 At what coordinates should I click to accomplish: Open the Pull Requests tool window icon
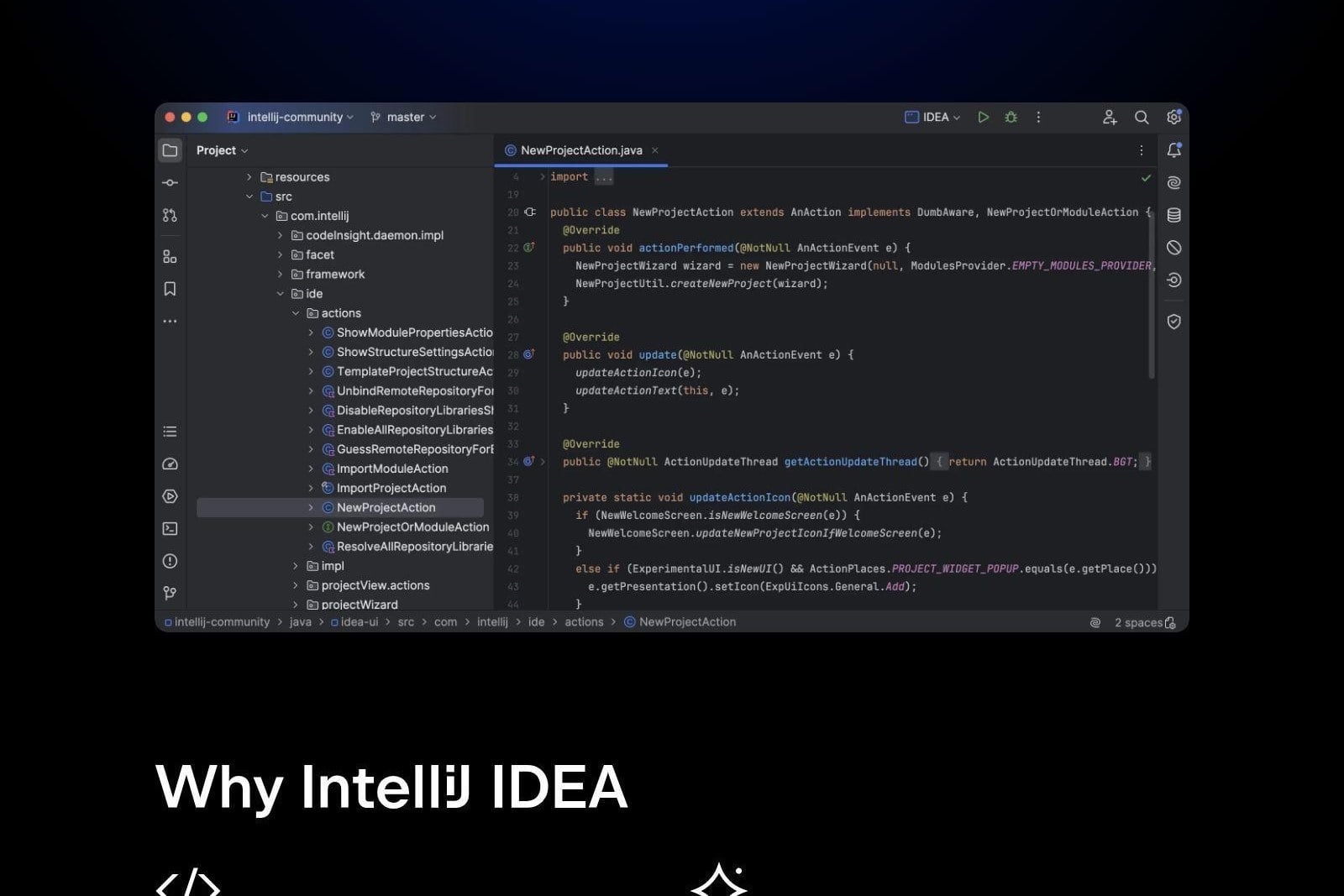(x=170, y=215)
